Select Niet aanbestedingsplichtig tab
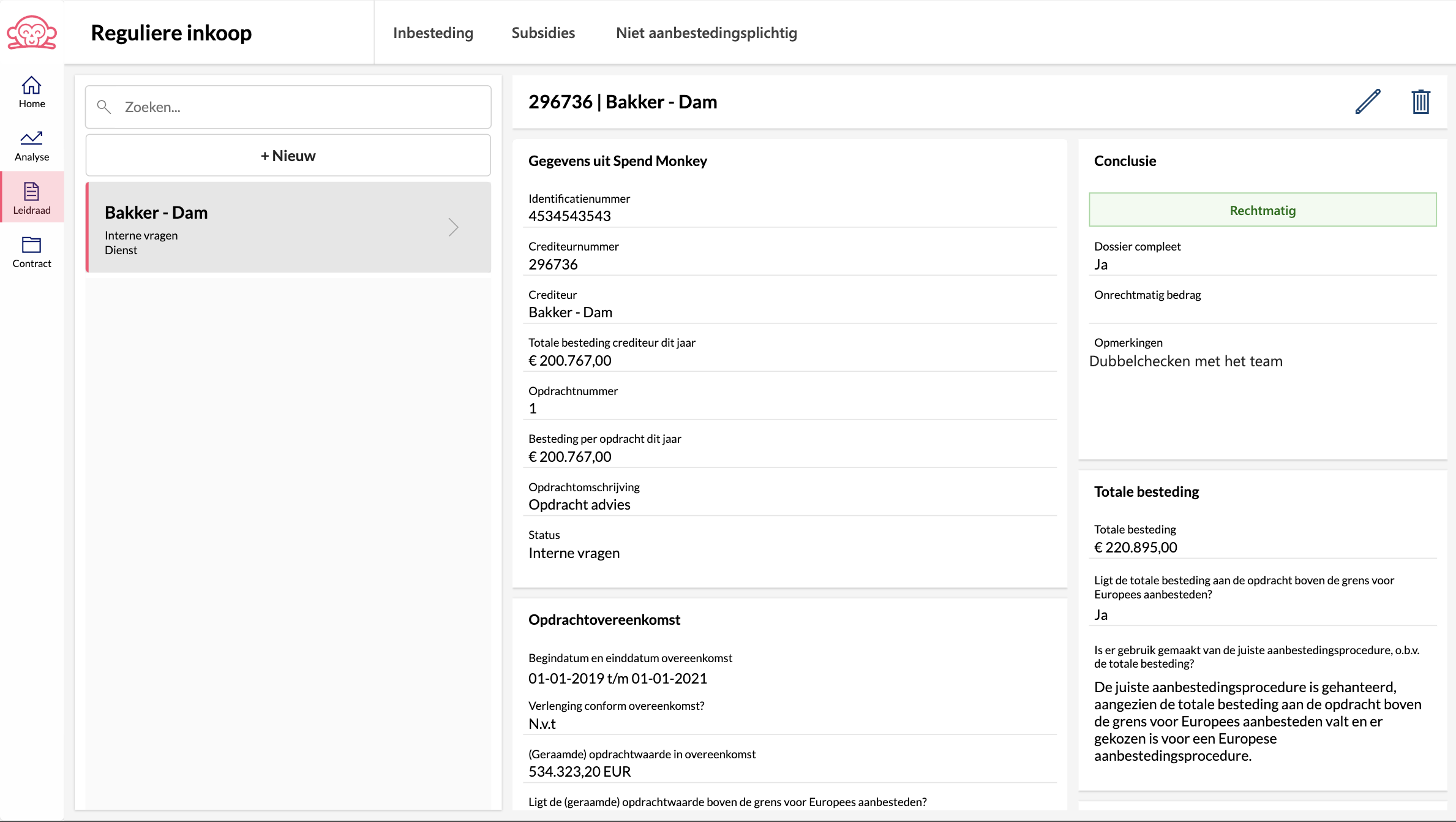This screenshot has height=822, width=1456. pos(706,33)
